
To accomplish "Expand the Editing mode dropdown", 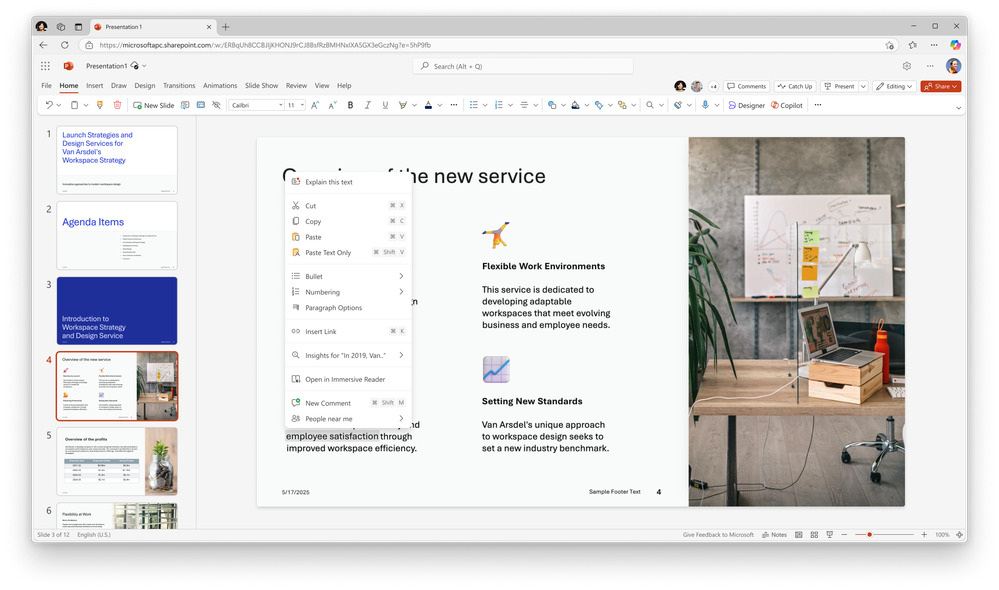I will tap(894, 86).
